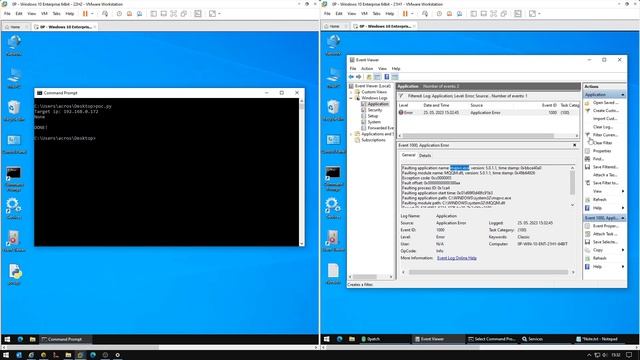The image size is (640, 360).
Task: Select Subscriptions in Event Viewer tree
Action: [x=373, y=140]
